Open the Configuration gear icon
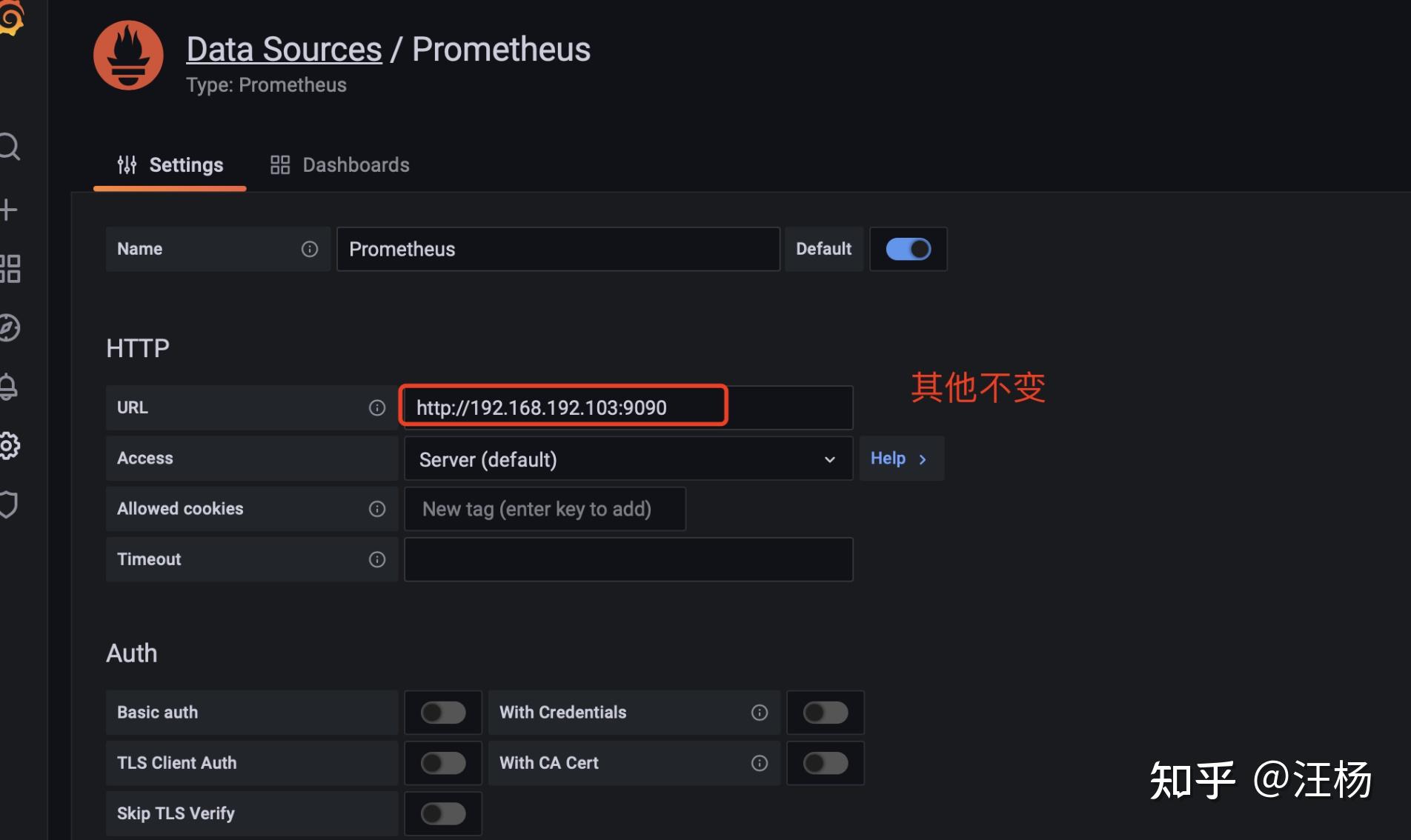This screenshot has height=840, width=1411. [x=9, y=446]
